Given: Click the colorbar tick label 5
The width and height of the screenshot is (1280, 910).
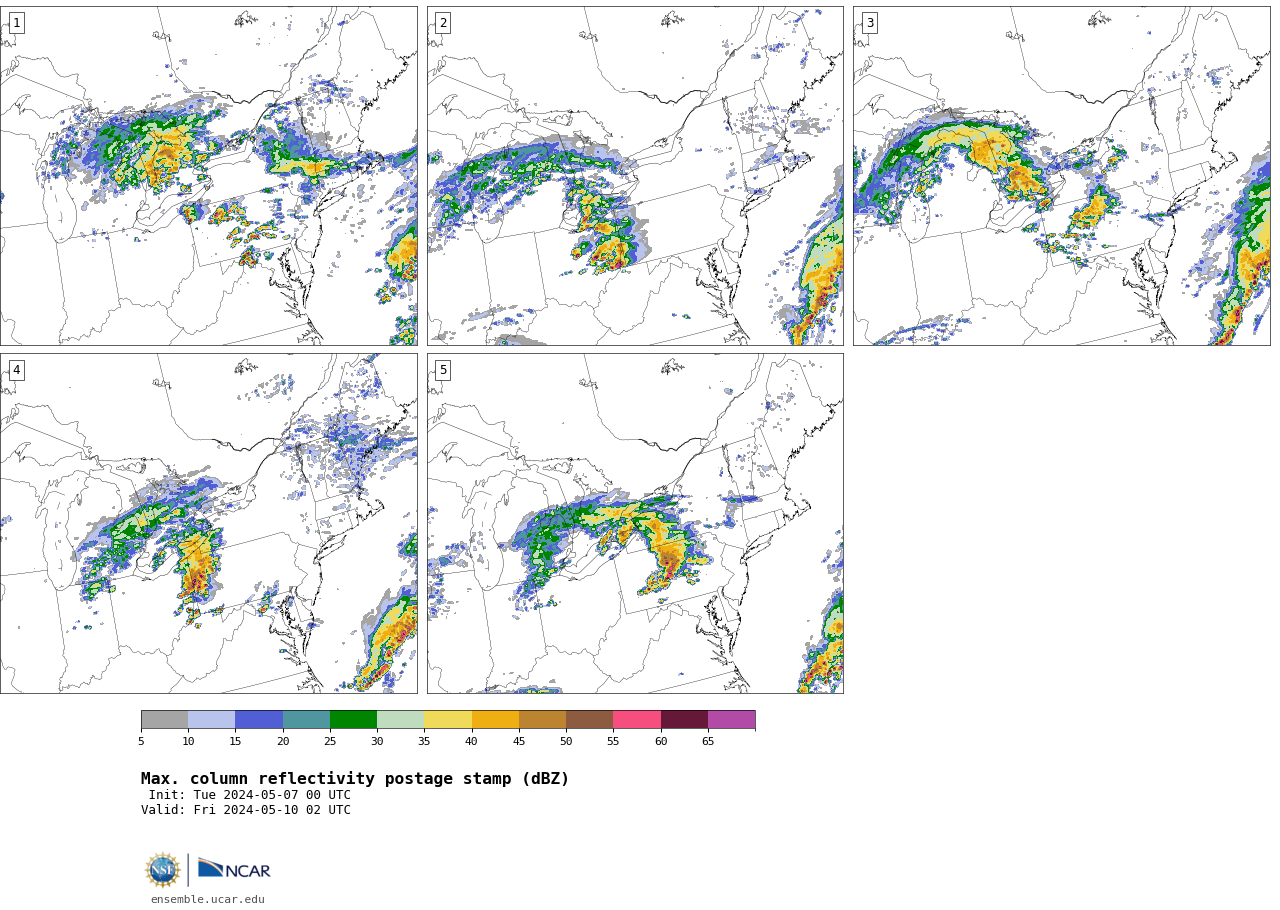Looking at the screenshot, I should pyautogui.click(x=141, y=741).
